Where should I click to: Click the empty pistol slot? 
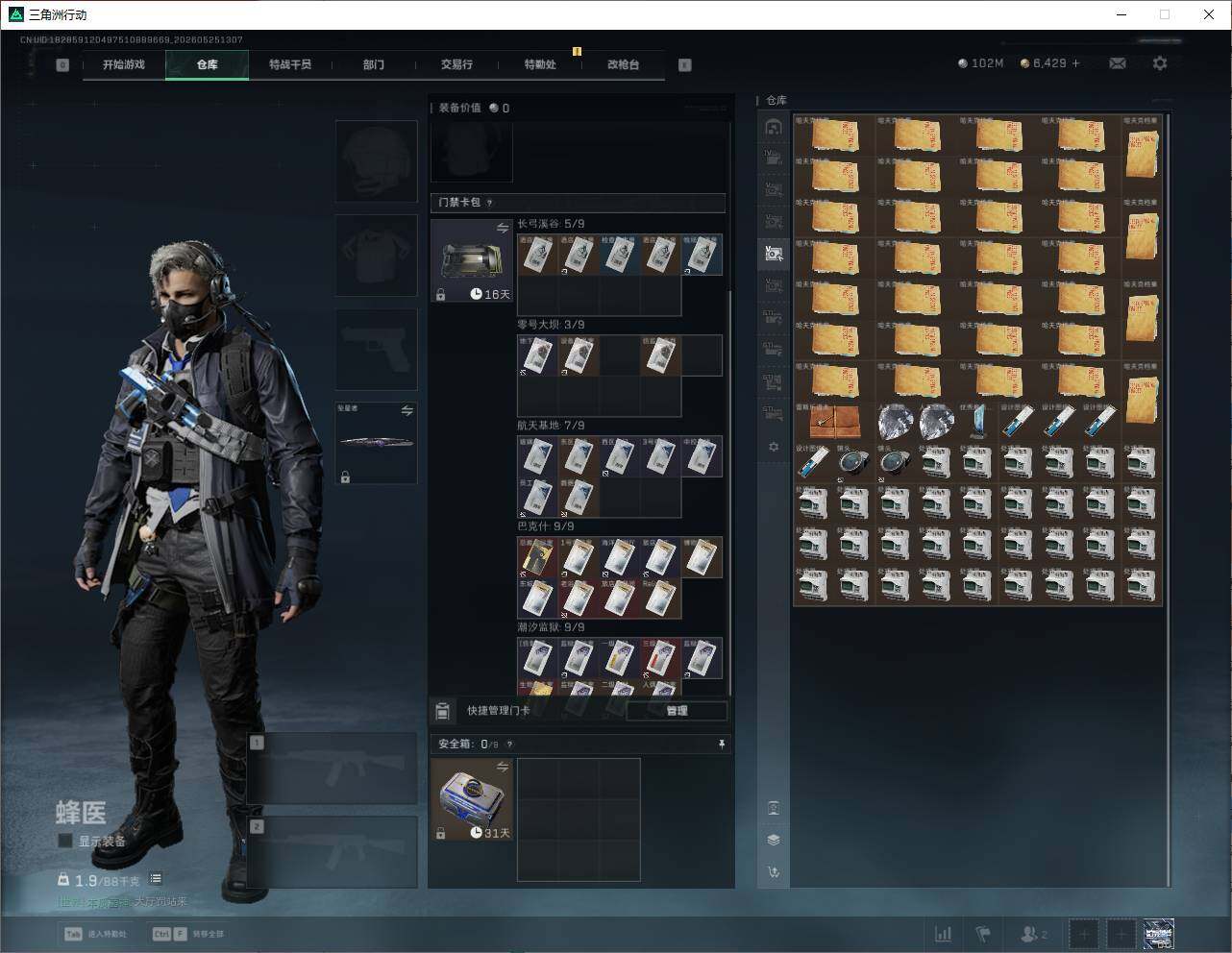pos(377,350)
